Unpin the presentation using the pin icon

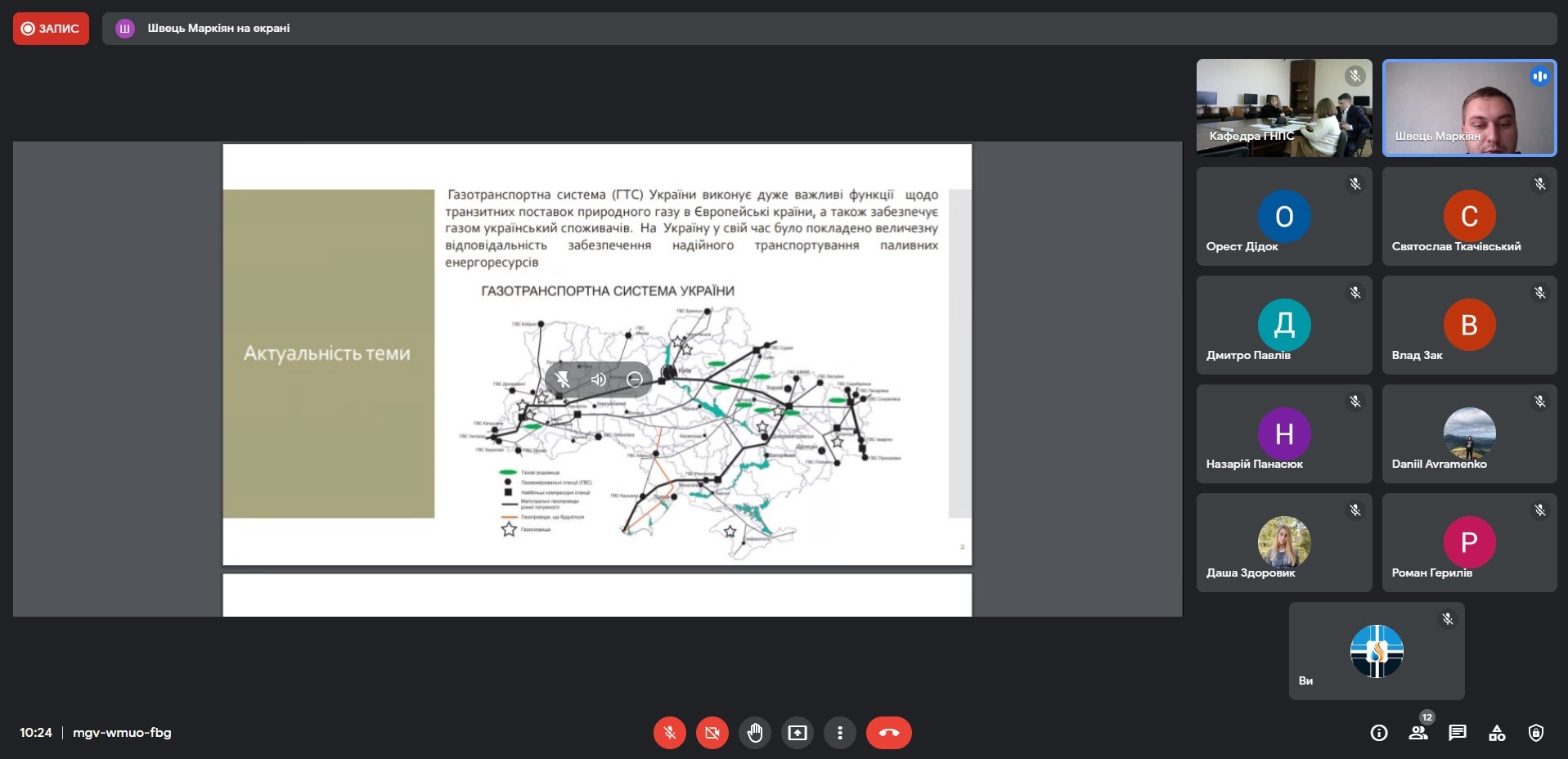[563, 379]
